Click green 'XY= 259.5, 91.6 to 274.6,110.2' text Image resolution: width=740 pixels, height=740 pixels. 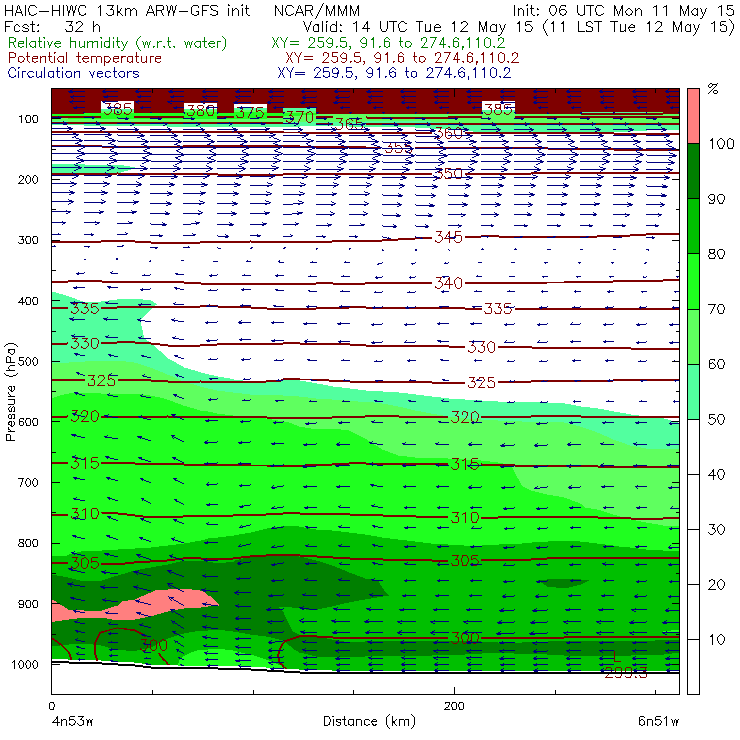coord(388,43)
